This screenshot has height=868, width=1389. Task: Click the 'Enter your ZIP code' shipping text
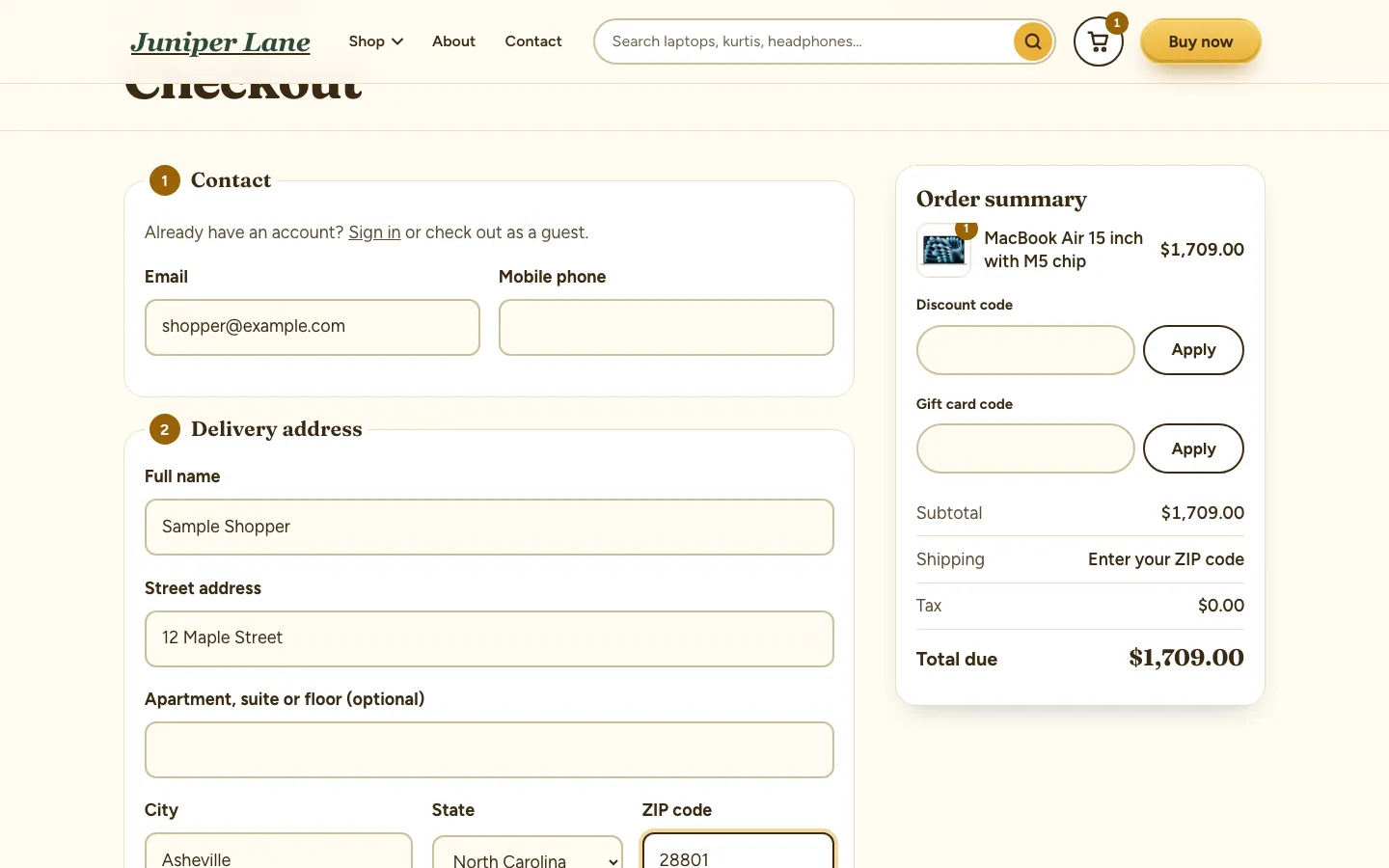(x=1166, y=559)
